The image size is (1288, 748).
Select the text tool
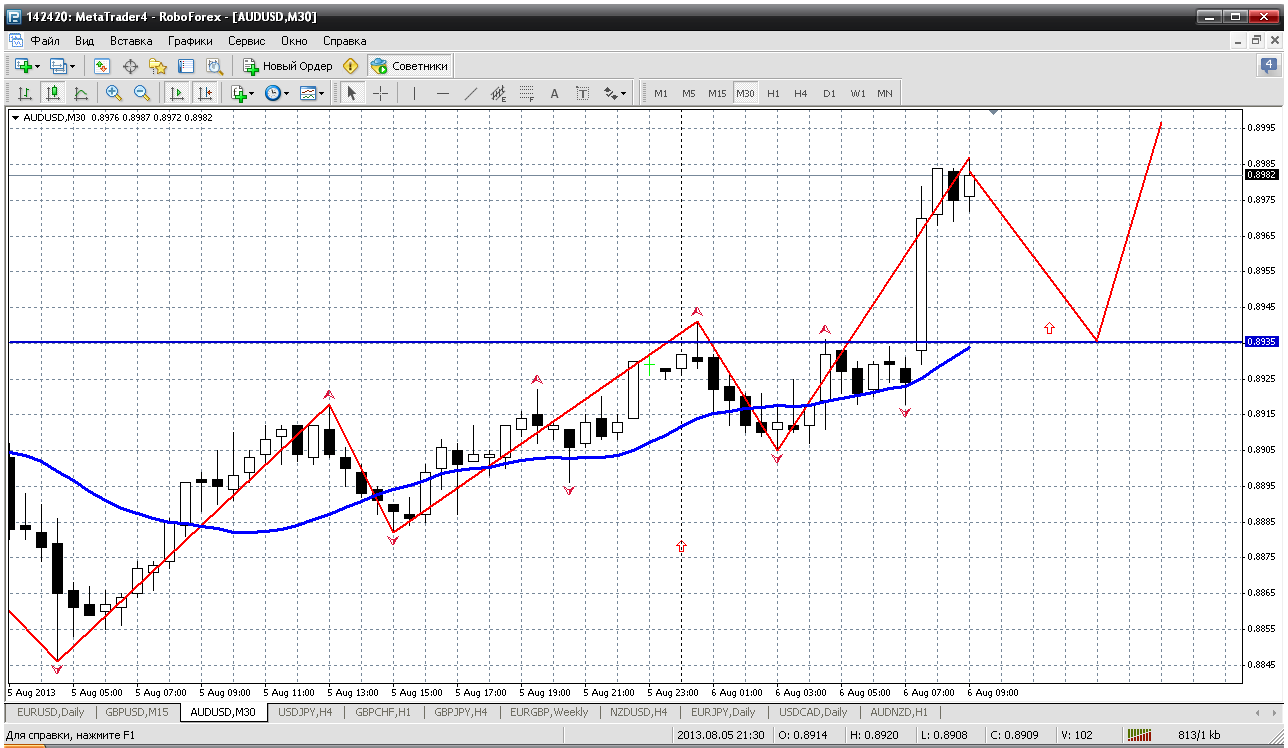[x=555, y=93]
